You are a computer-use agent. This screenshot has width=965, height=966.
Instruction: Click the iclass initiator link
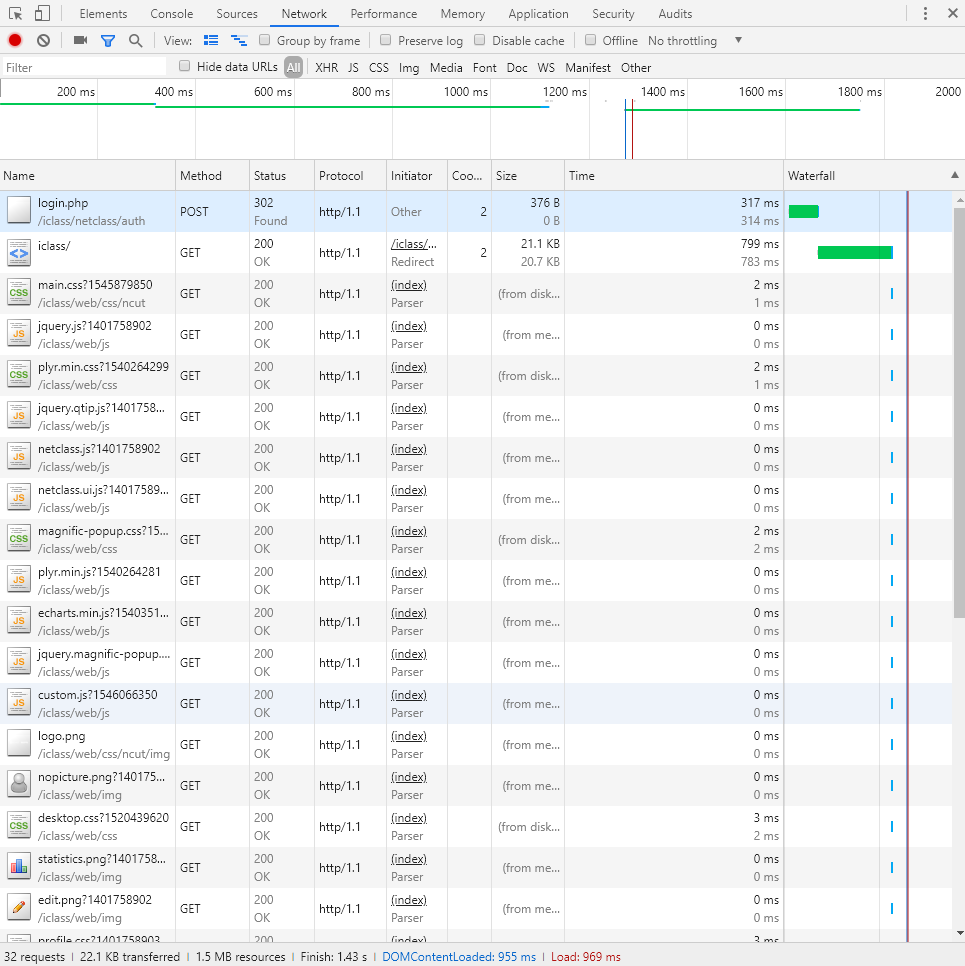413,244
